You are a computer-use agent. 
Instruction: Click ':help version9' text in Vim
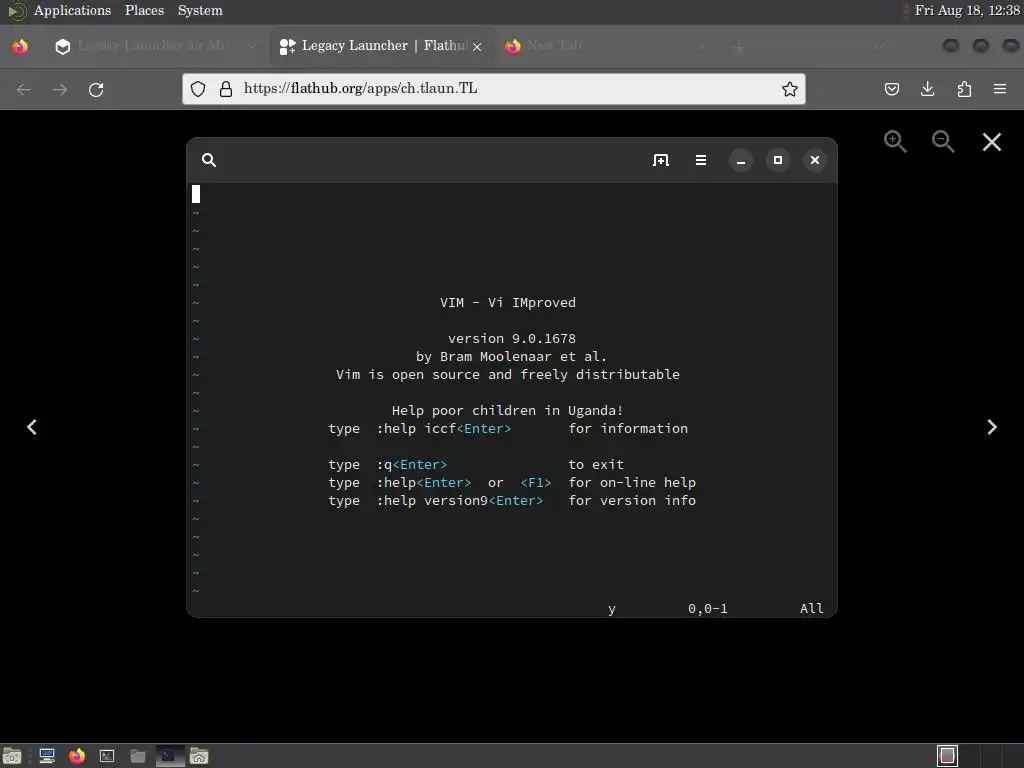tap(432, 501)
